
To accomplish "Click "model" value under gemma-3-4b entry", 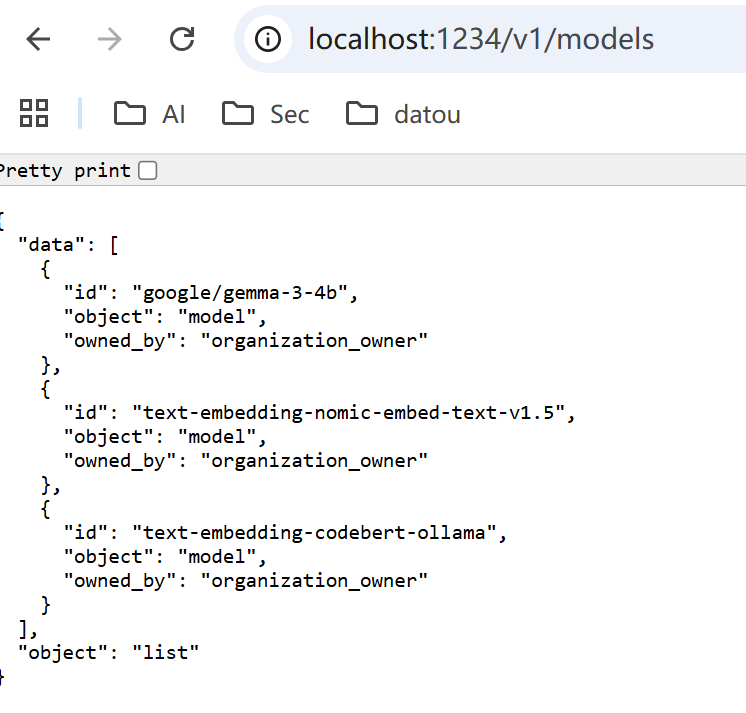I will [x=217, y=317].
